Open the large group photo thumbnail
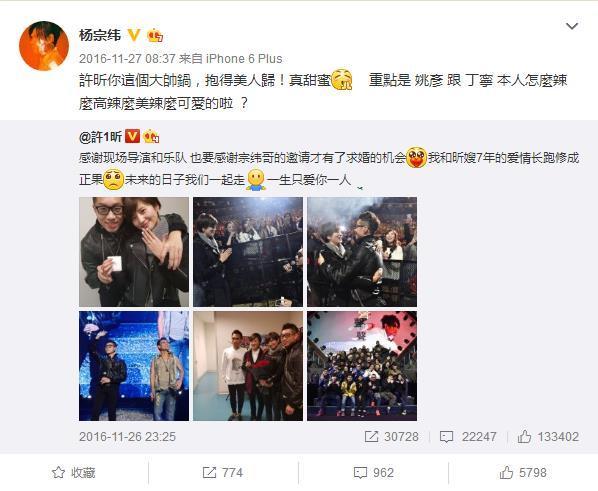The image size is (598, 491). (x=362, y=366)
